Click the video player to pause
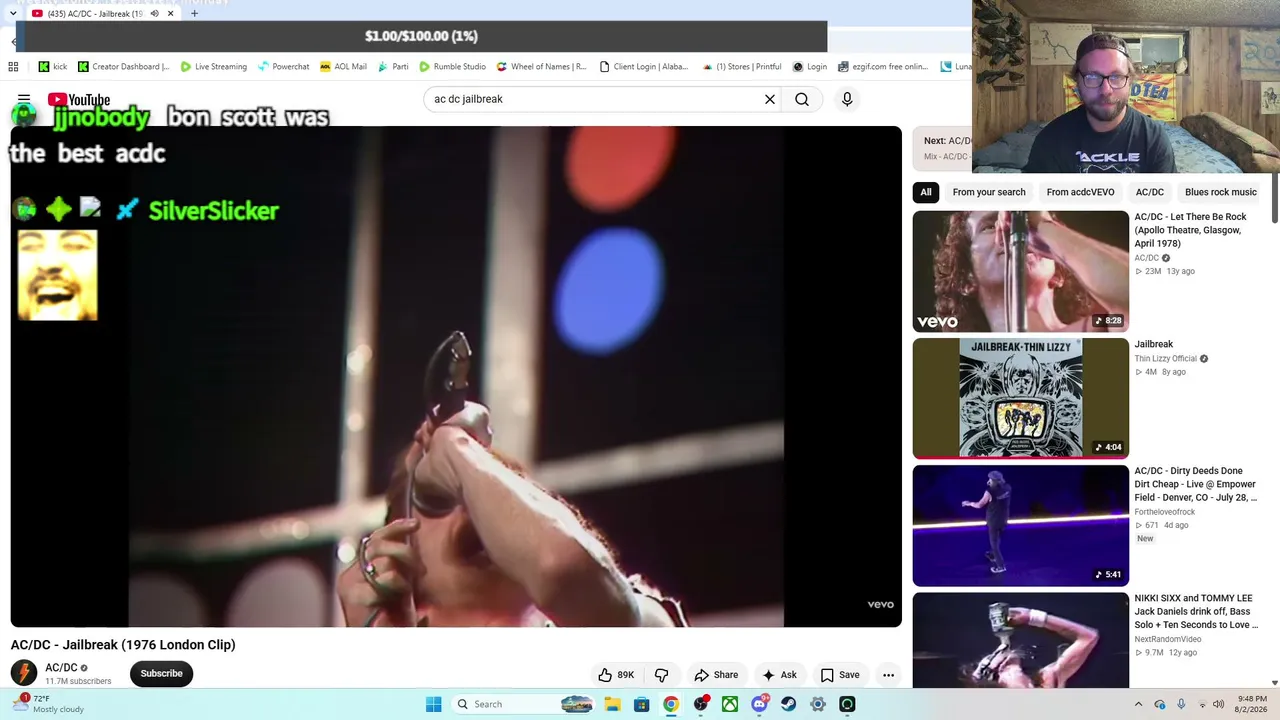The height and width of the screenshot is (720, 1280). (x=456, y=376)
